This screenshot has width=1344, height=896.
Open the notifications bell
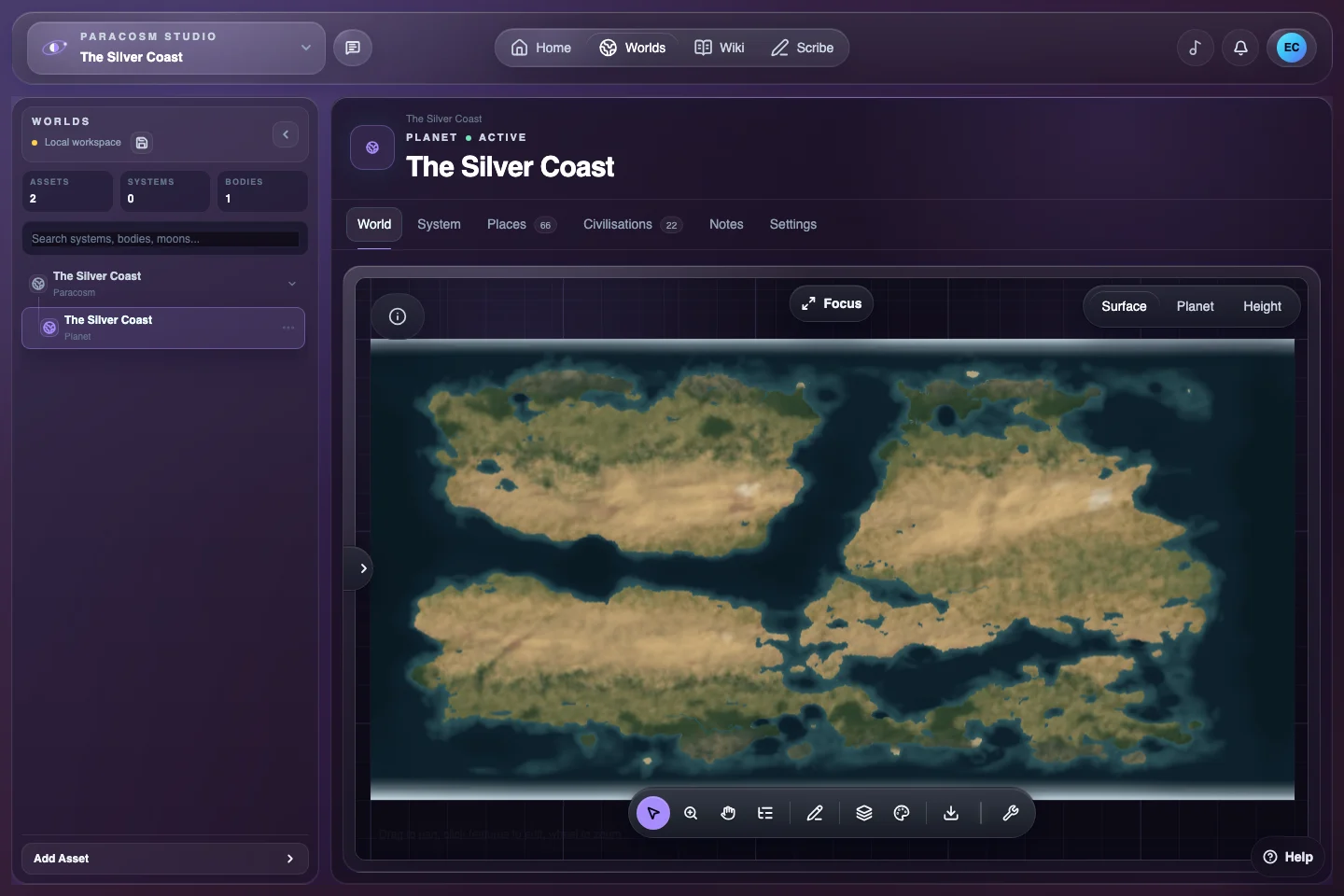click(x=1240, y=48)
